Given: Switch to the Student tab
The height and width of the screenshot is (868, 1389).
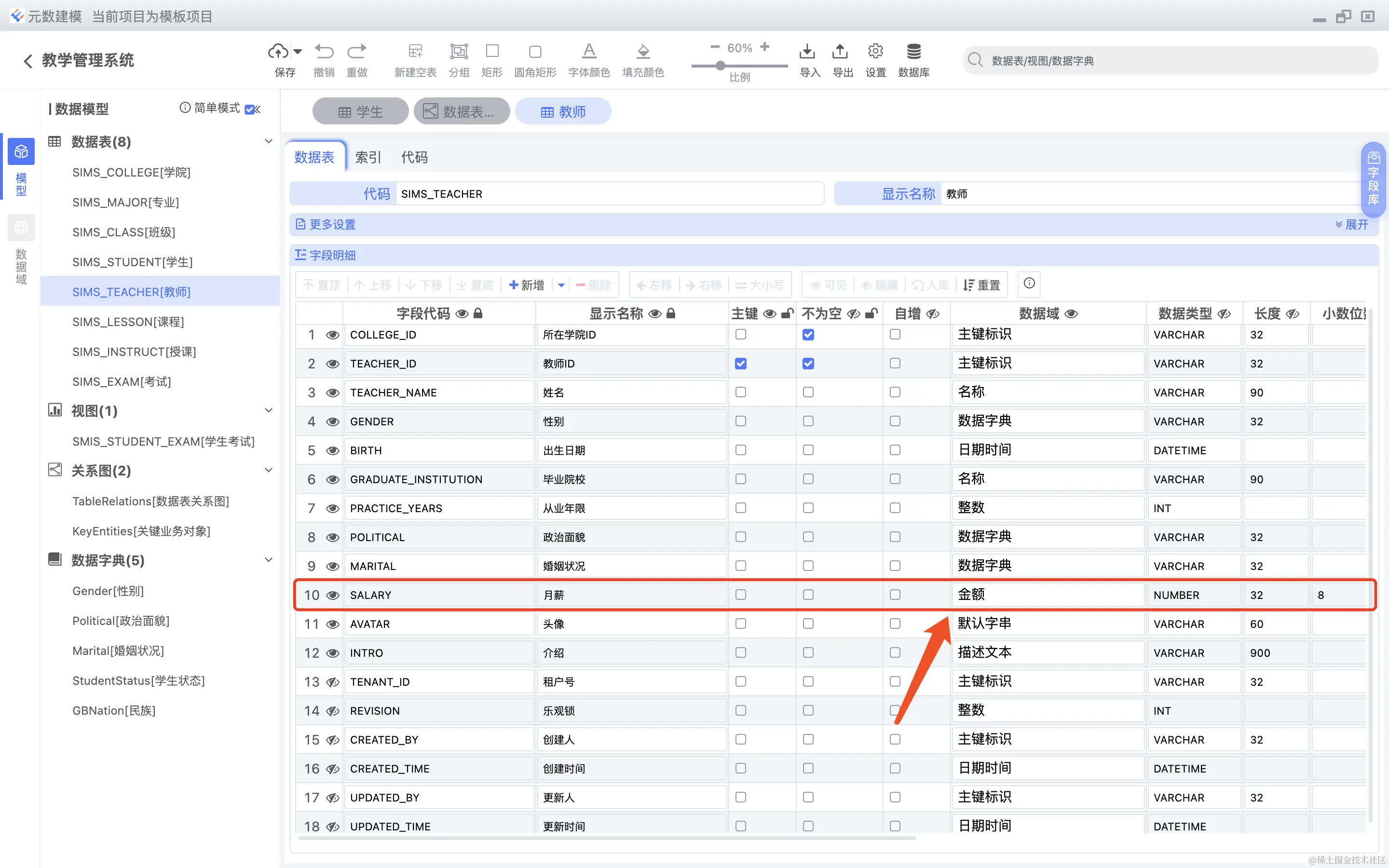Looking at the screenshot, I should (360, 111).
